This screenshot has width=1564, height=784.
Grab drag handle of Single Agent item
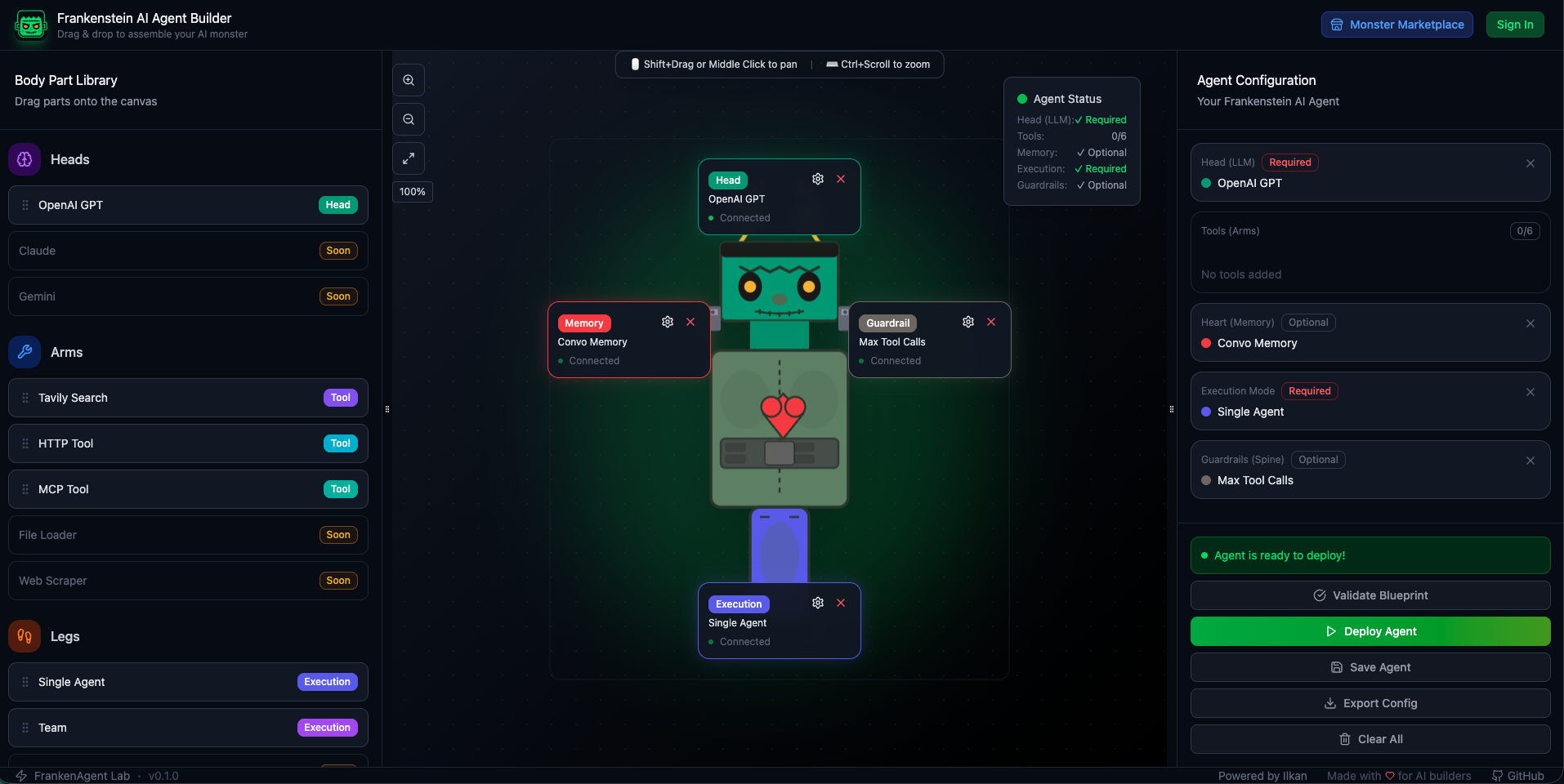click(25, 682)
